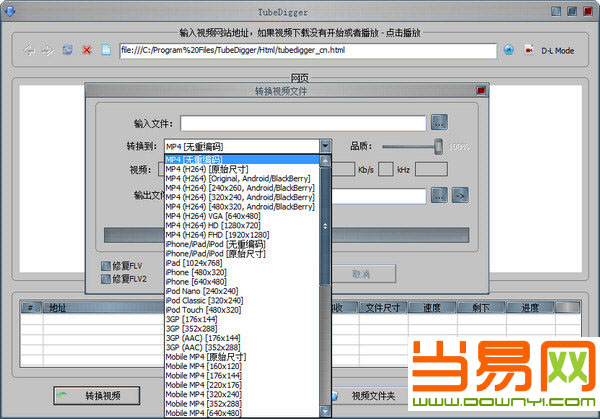Choose iPhone [640x480] format
The image size is (600, 419).
[242, 282]
